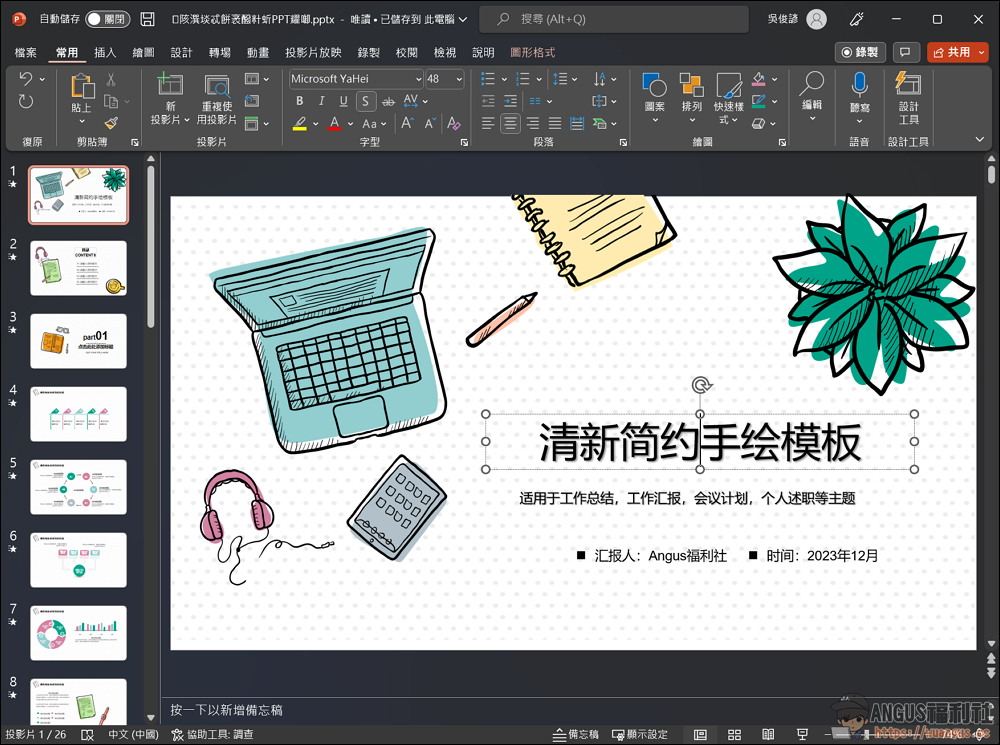The image size is (1000, 745).
Task: Expand numbering list options
Action: pos(539,79)
